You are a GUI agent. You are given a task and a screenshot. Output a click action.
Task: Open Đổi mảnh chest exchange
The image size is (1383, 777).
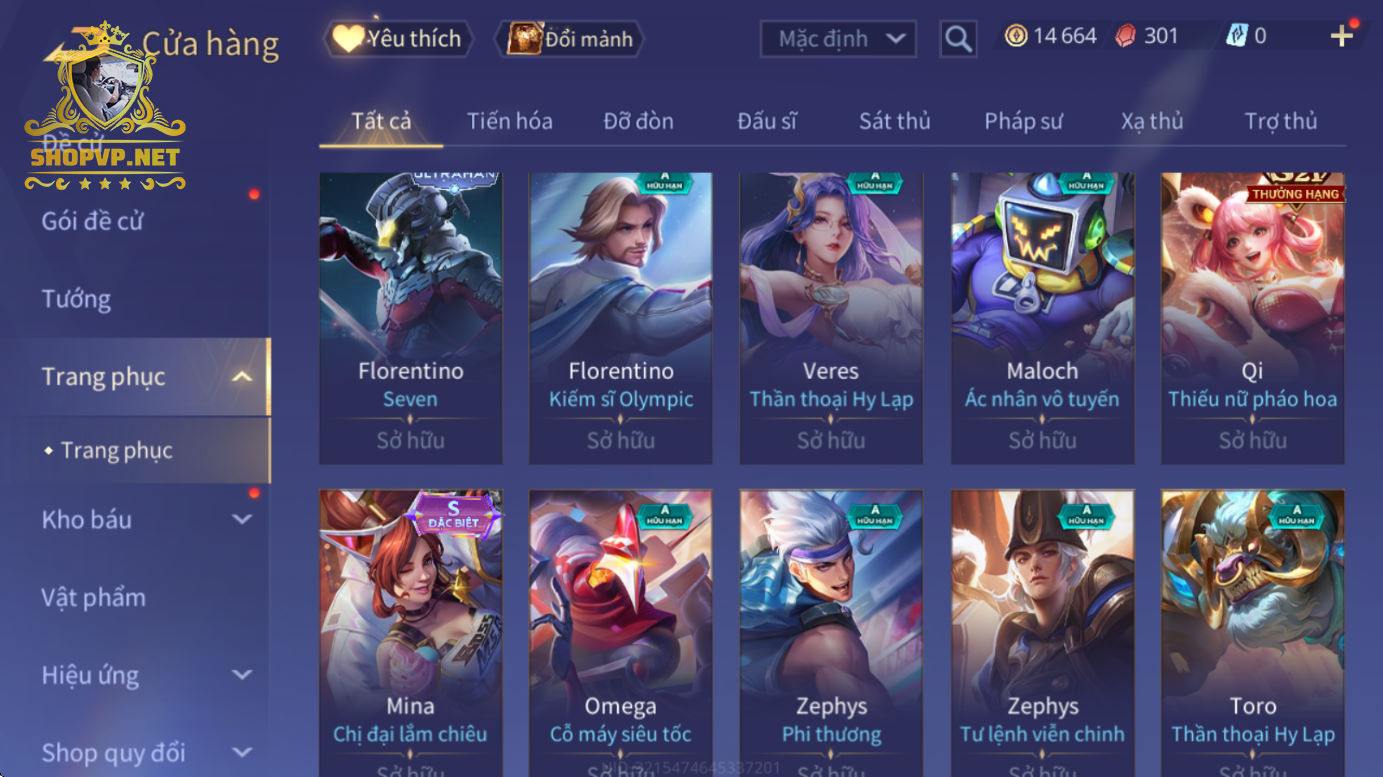click(x=570, y=39)
